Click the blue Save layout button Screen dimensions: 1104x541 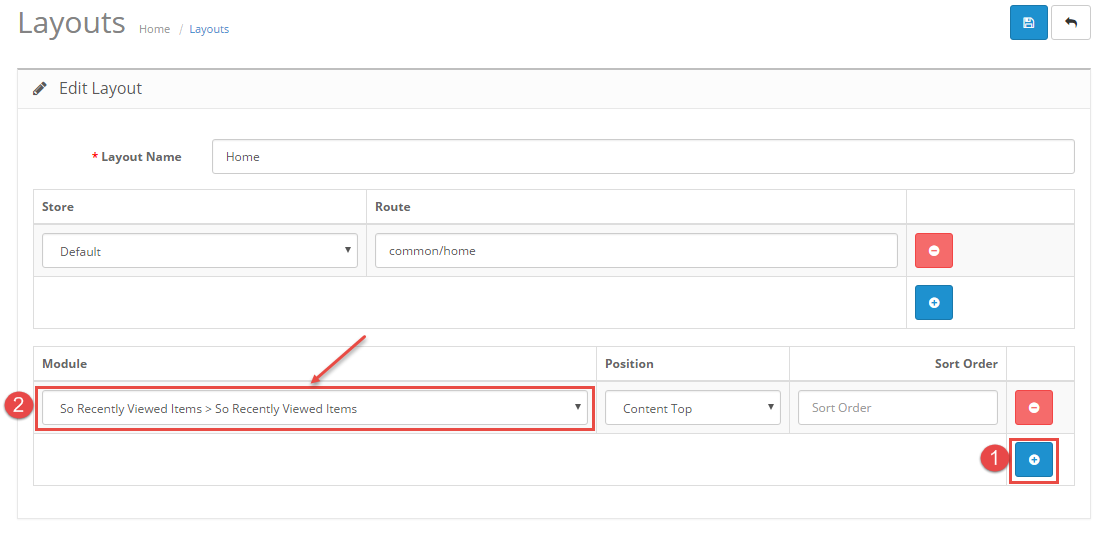tap(1028, 23)
